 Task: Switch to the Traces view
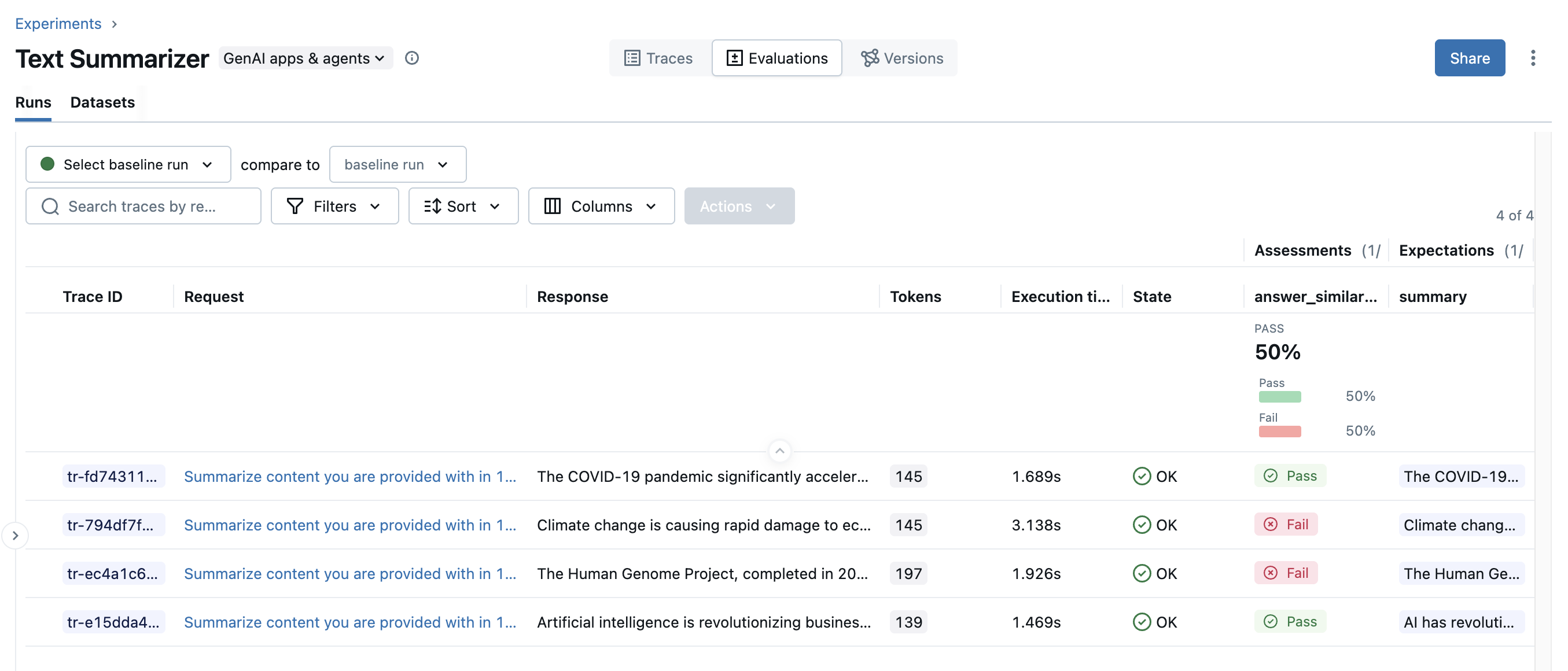pyautogui.click(x=659, y=58)
